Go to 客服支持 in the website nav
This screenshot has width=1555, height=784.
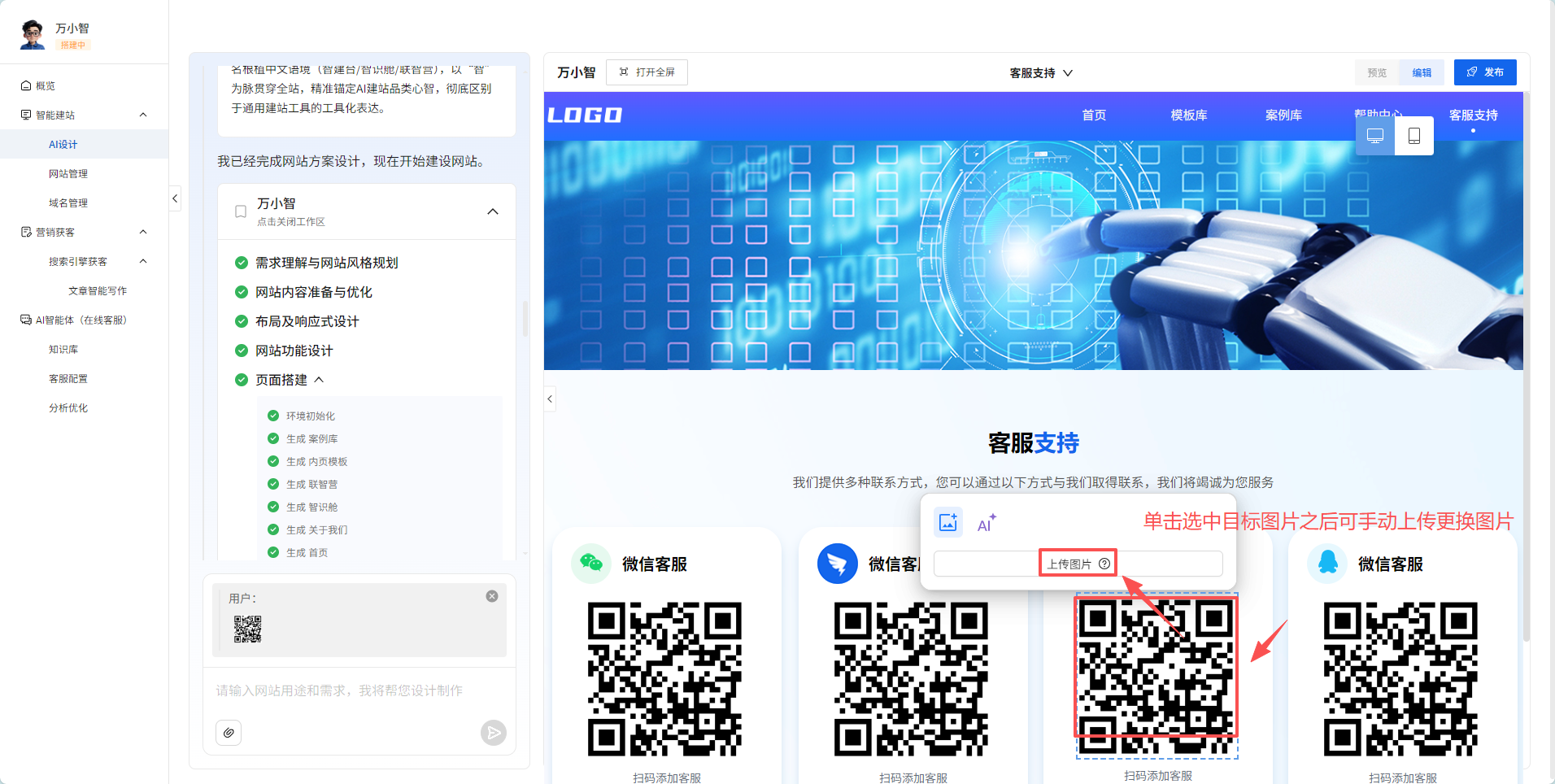click(x=1473, y=115)
